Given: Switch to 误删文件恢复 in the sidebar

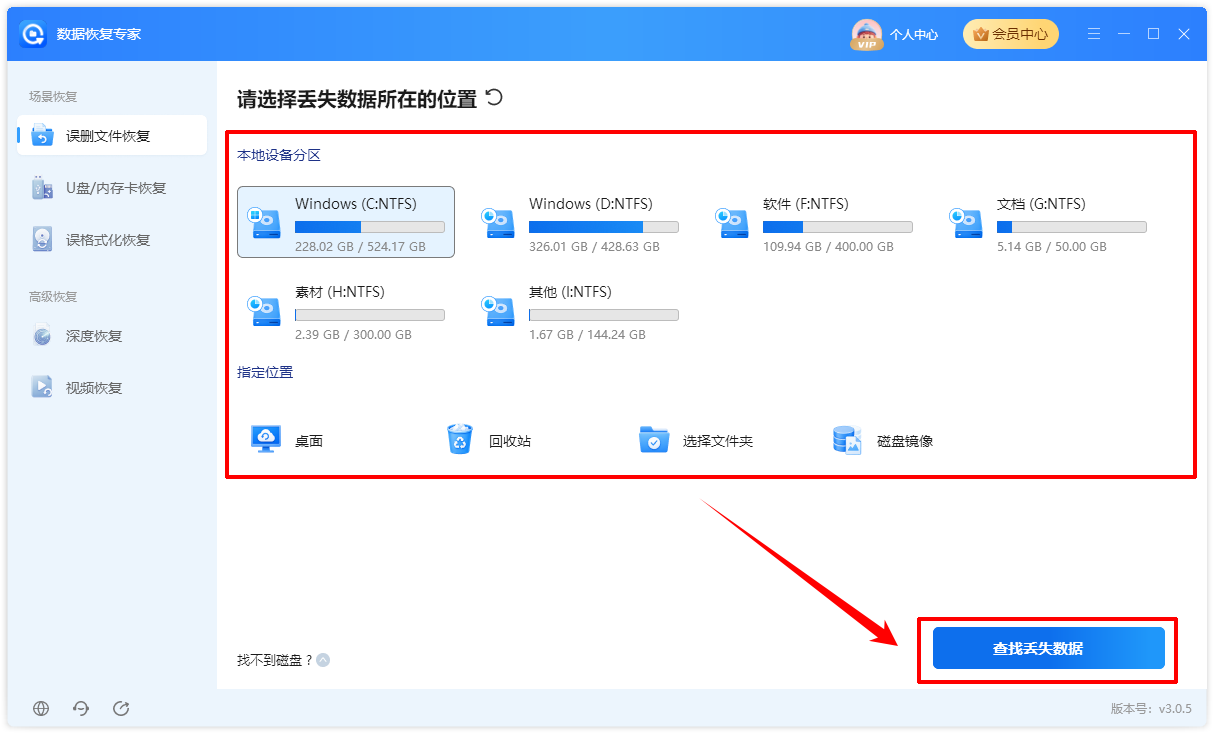Looking at the screenshot, I should (112, 136).
